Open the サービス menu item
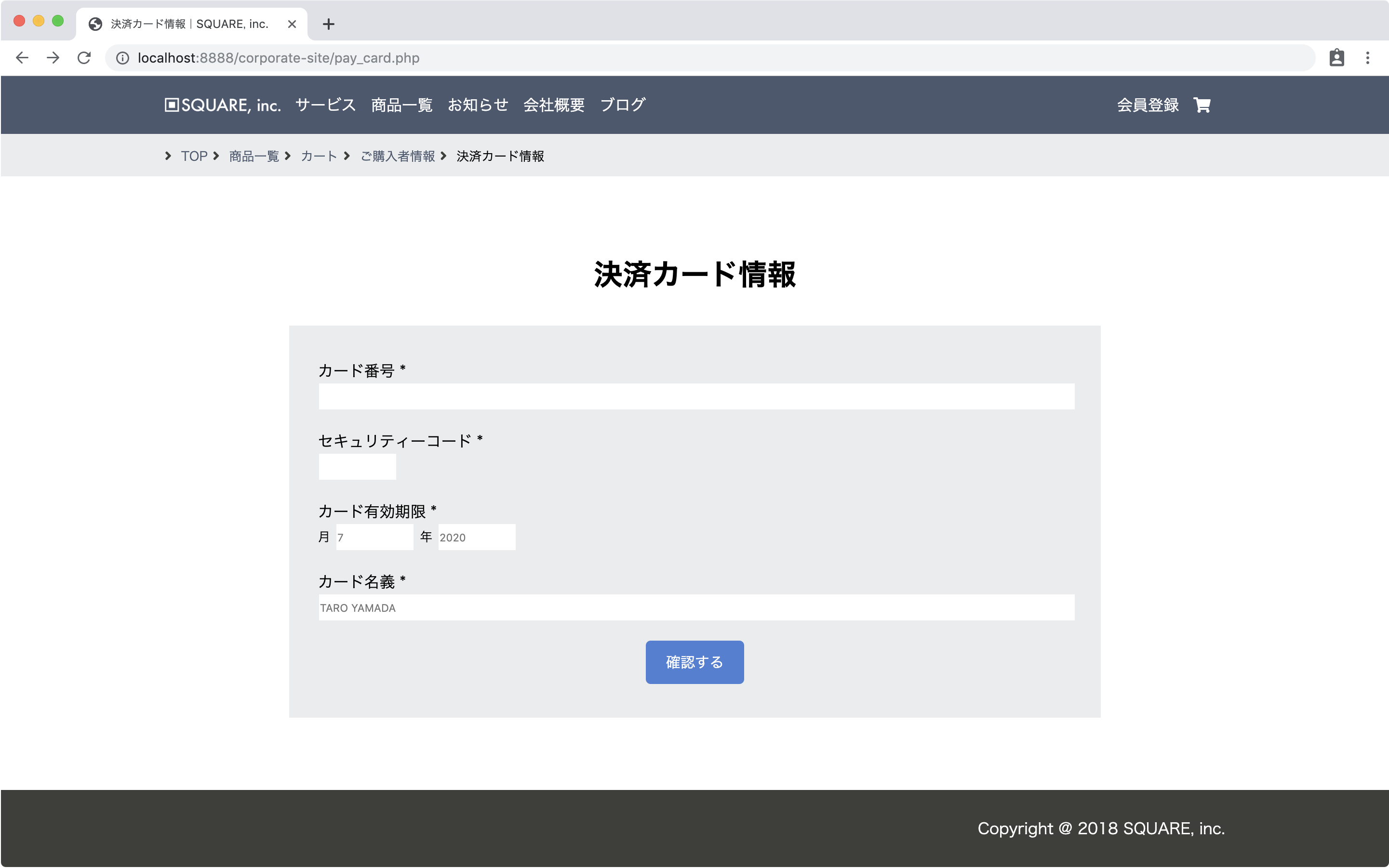The image size is (1389, 868). click(326, 105)
